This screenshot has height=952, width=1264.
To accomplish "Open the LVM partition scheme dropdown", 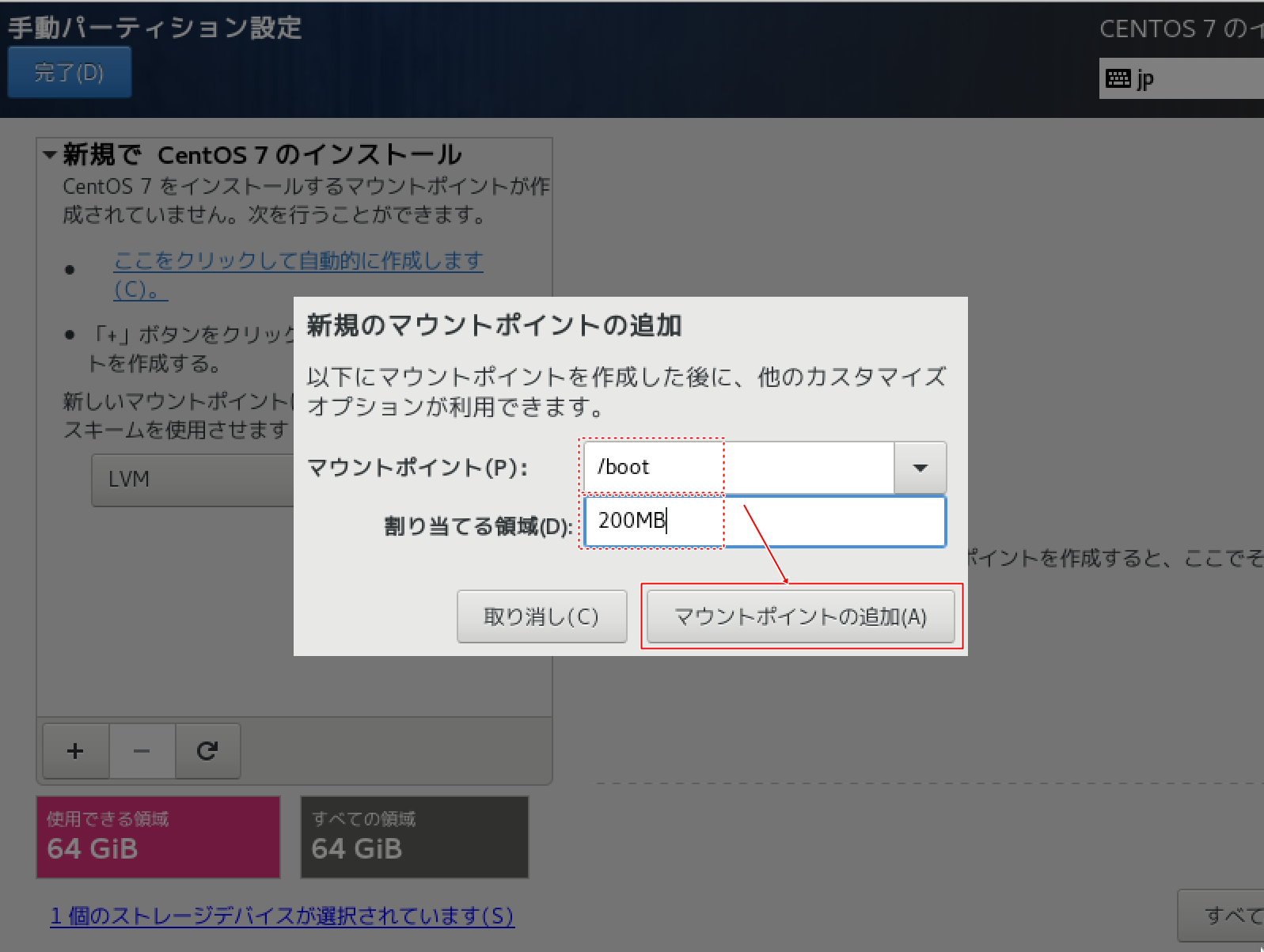I will point(194,480).
